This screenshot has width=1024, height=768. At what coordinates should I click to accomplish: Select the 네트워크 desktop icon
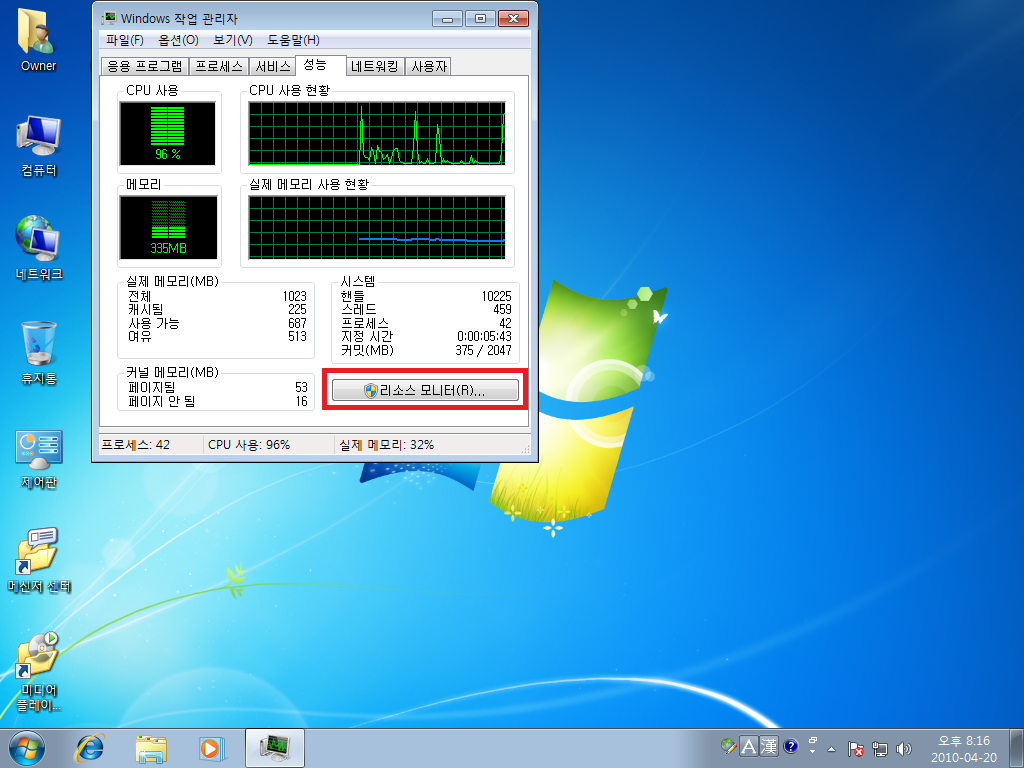[x=39, y=248]
